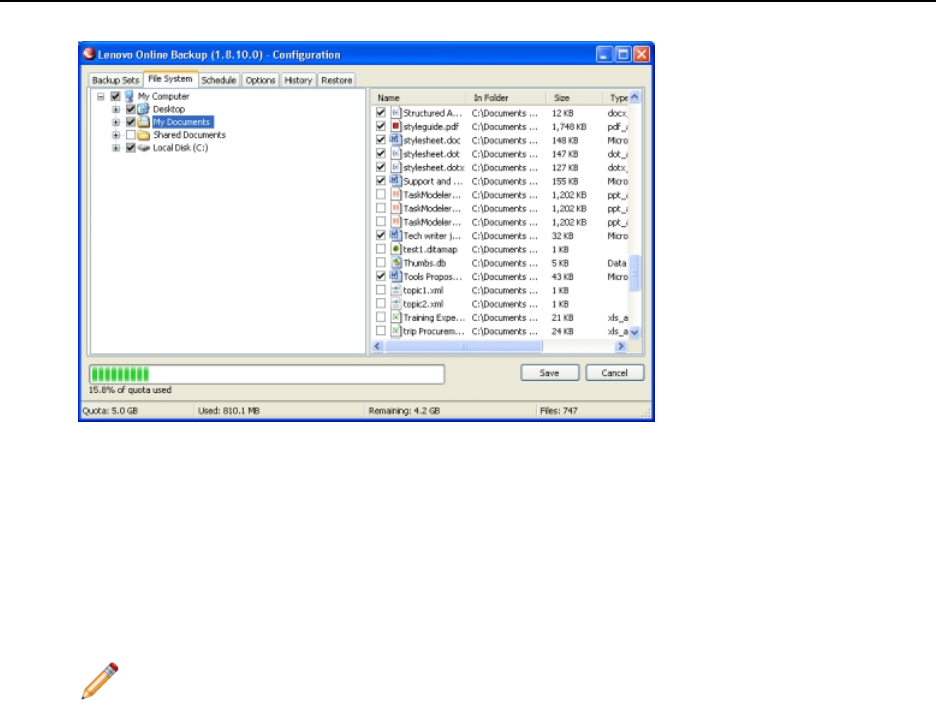Click the Thumbs.db file icon
The image size is (936, 703).
tap(395, 263)
